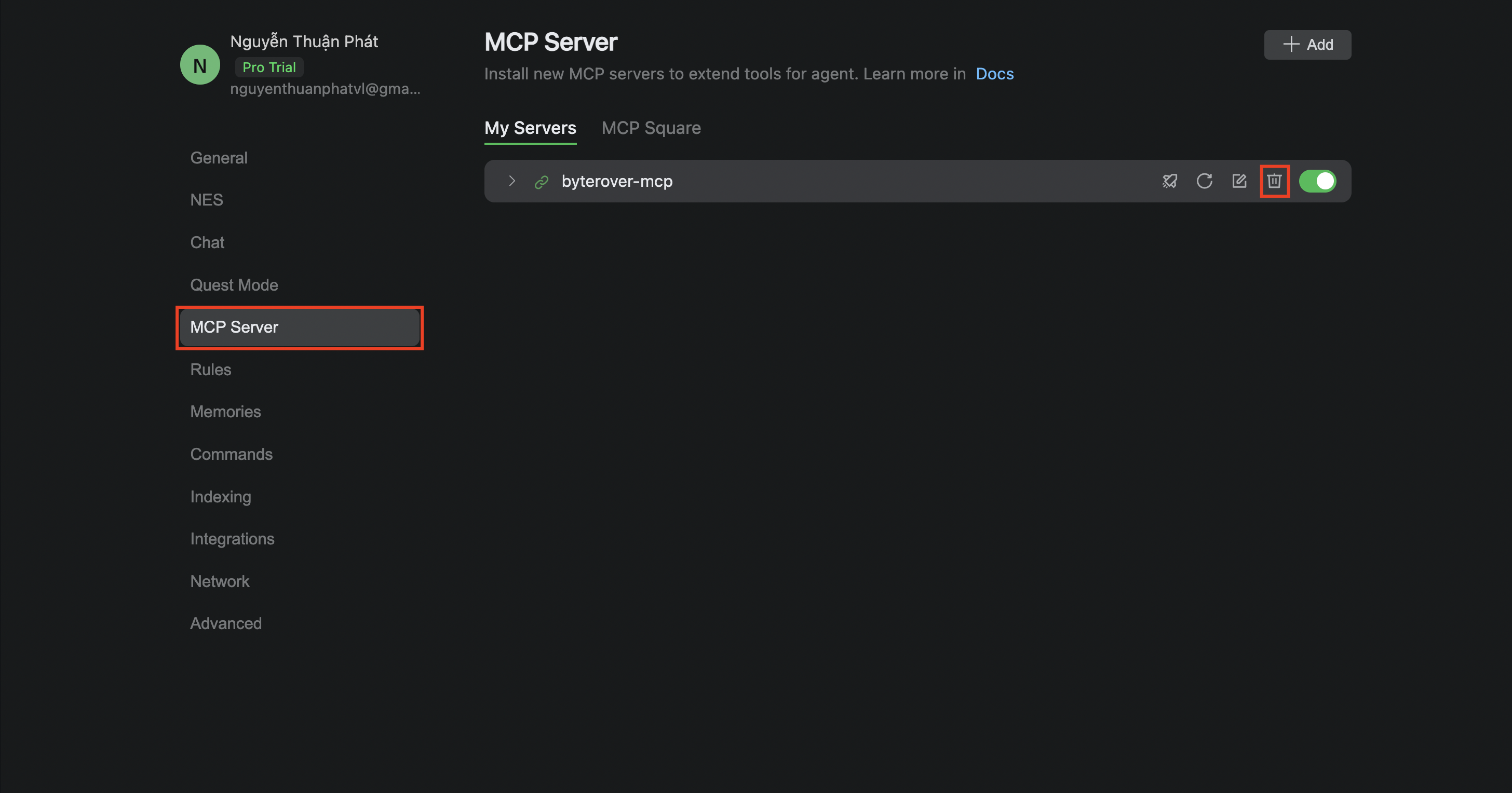Click the Add button
The image size is (1512, 793).
click(x=1307, y=45)
